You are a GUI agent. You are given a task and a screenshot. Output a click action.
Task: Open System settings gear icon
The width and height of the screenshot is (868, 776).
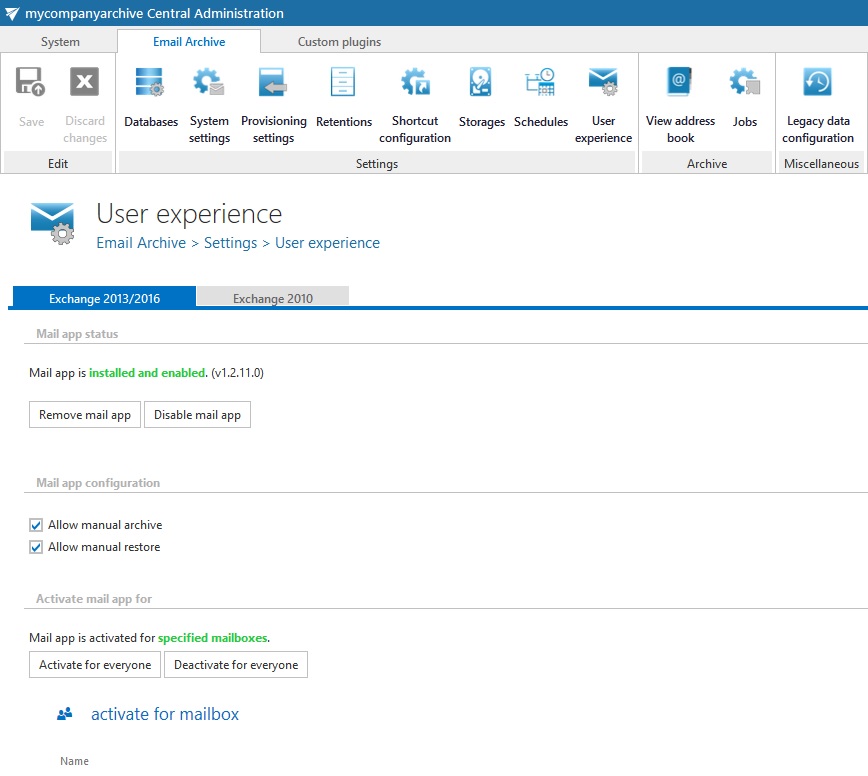point(209,82)
